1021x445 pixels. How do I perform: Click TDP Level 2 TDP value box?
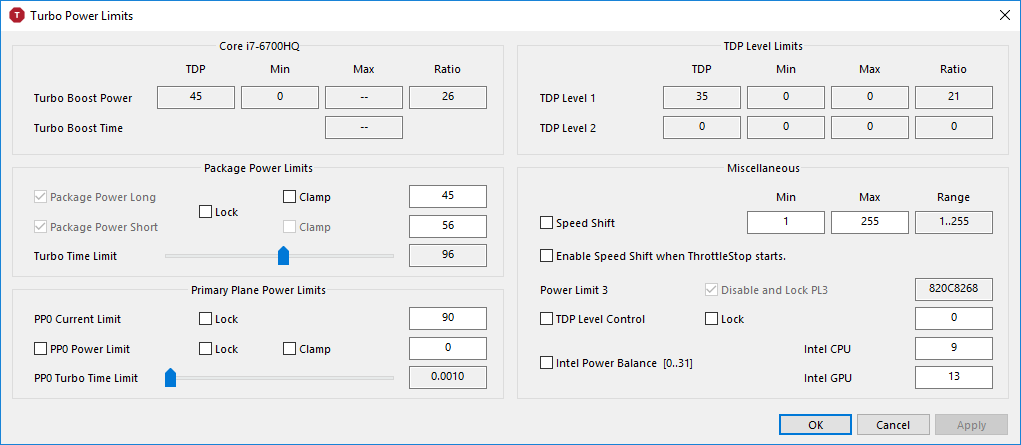tap(702, 128)
